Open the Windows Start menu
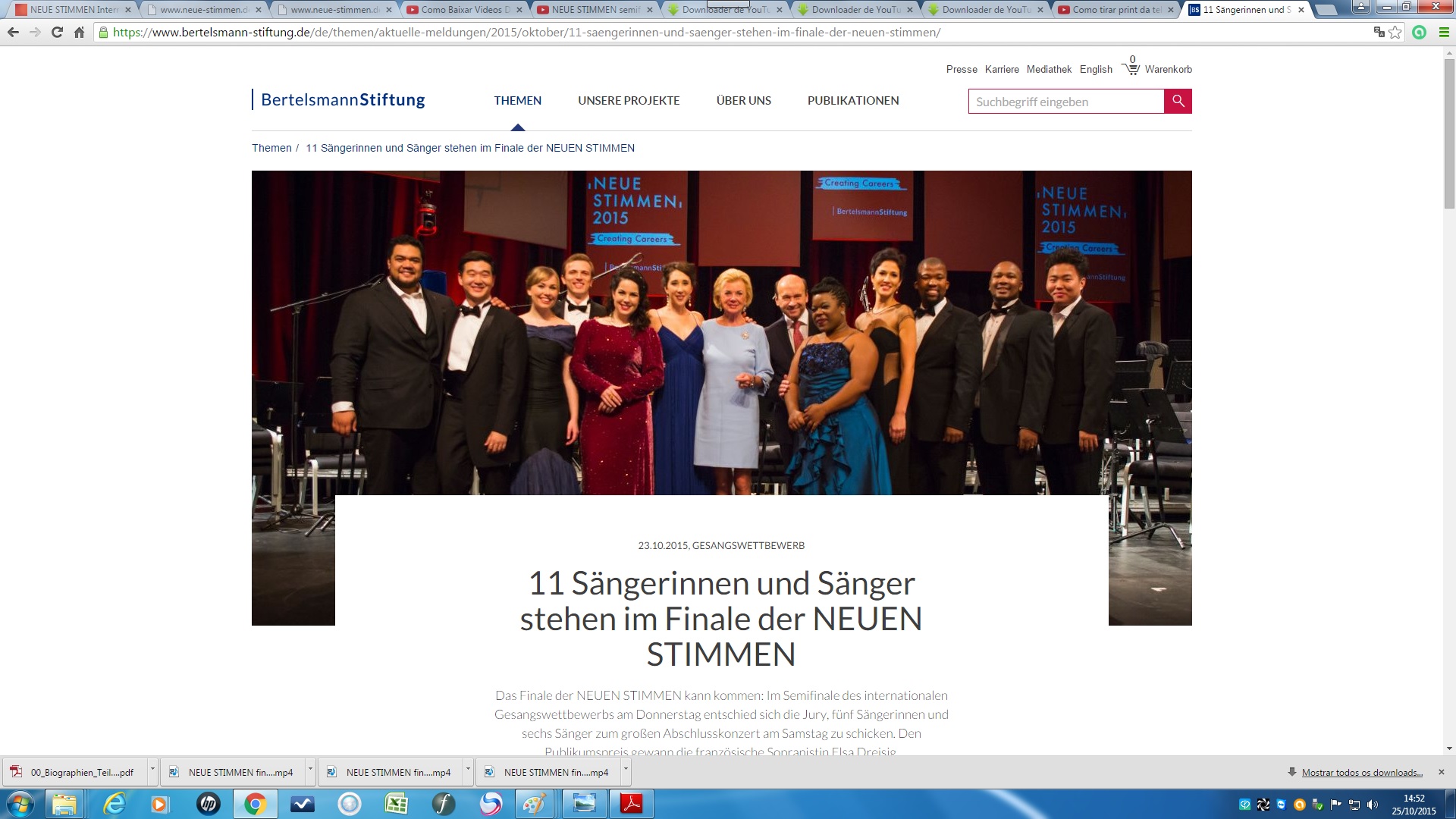The height and width of the screenshot is (819, 1456). 20,804
